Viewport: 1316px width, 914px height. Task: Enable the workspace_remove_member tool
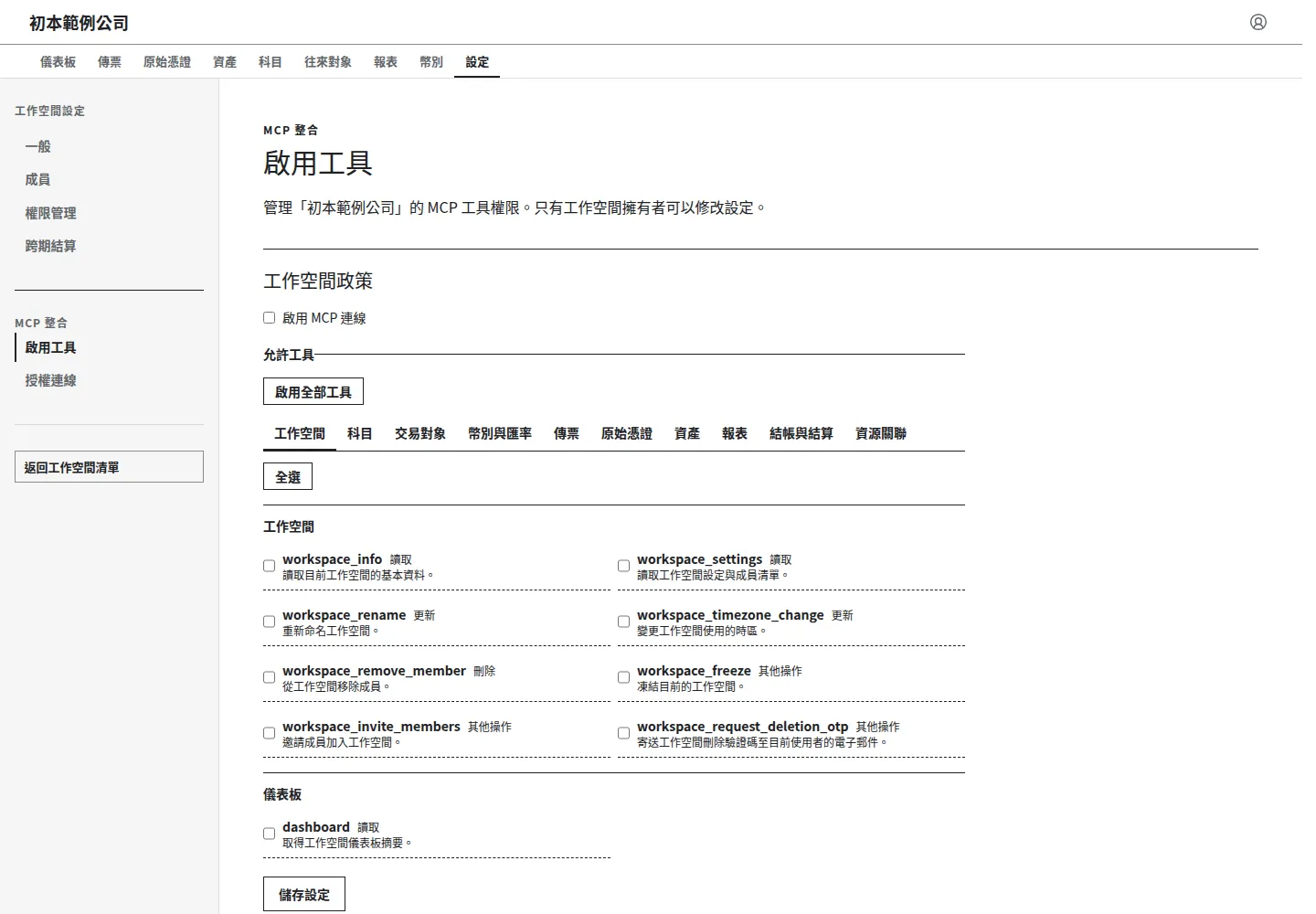coord(269,677)
